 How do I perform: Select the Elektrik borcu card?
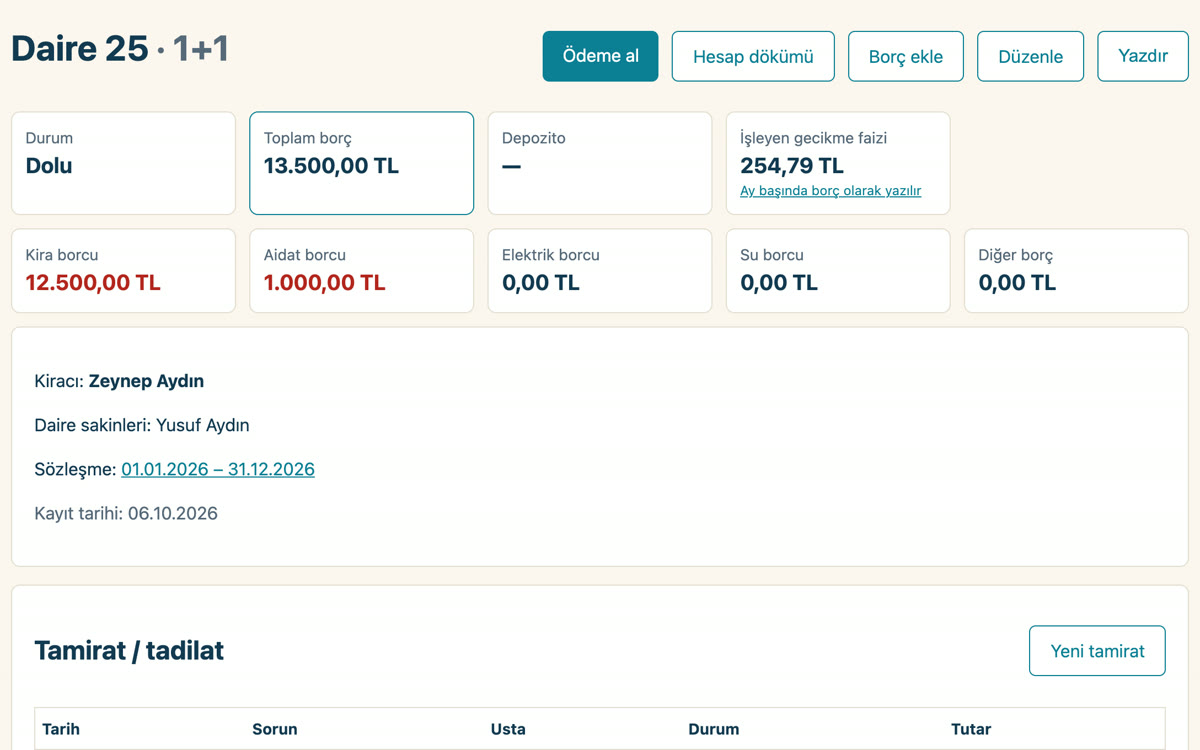point(600,271)
